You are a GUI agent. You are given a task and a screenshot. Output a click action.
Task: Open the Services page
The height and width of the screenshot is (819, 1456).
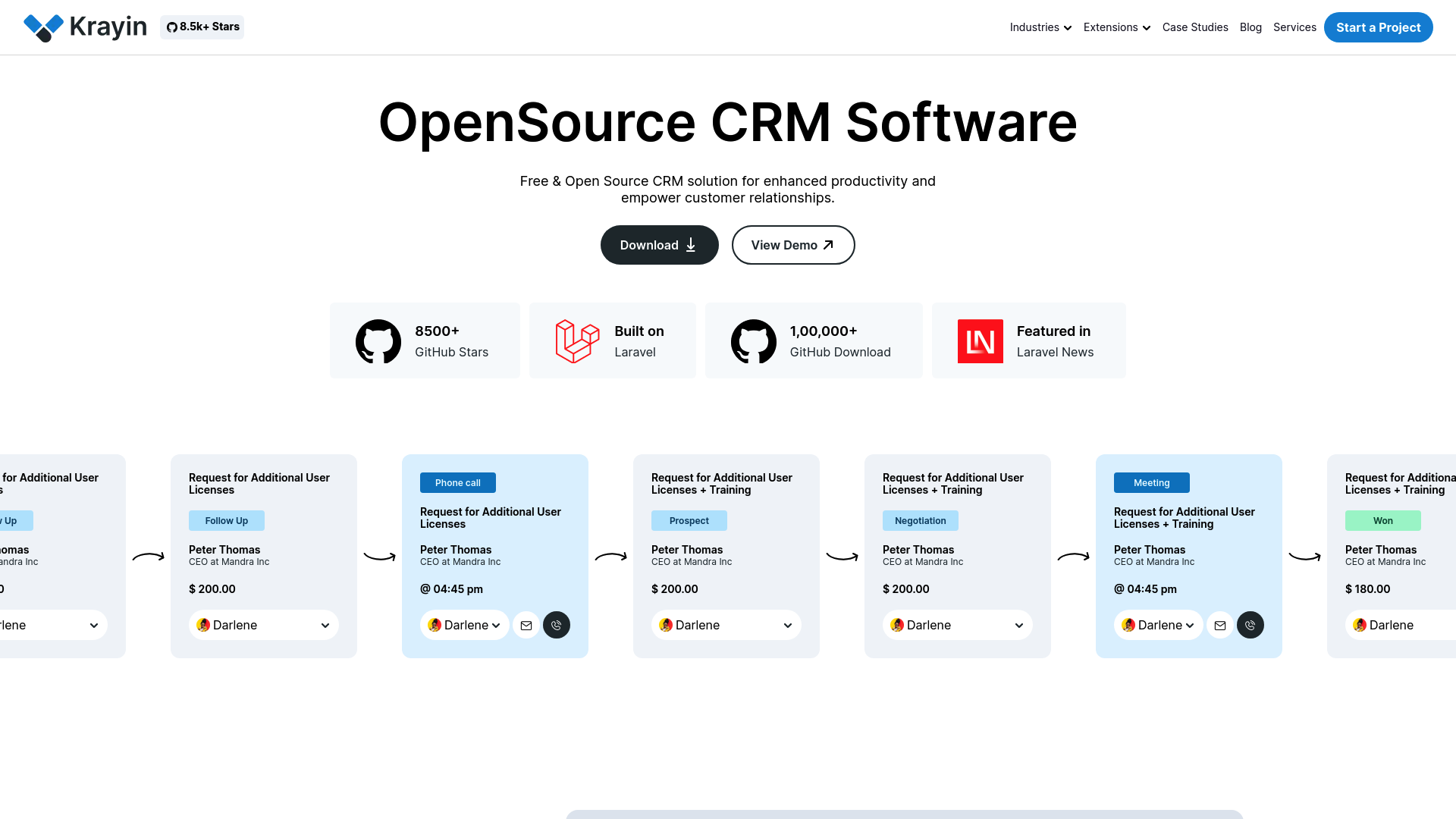pos(1294,27)
